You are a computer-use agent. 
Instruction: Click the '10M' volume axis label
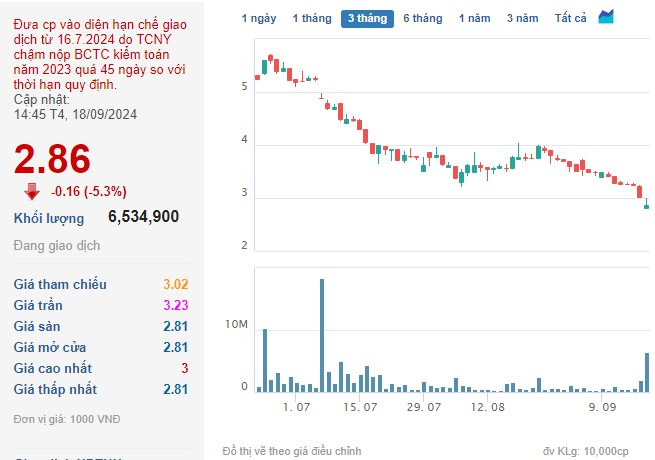coord(236,324)
